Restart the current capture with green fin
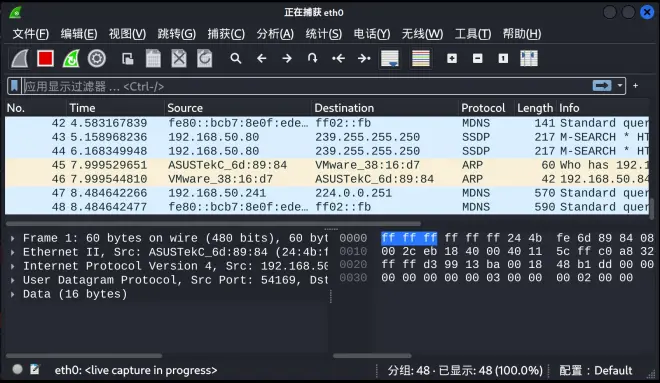The image size is (660, 383). [71, 59]
